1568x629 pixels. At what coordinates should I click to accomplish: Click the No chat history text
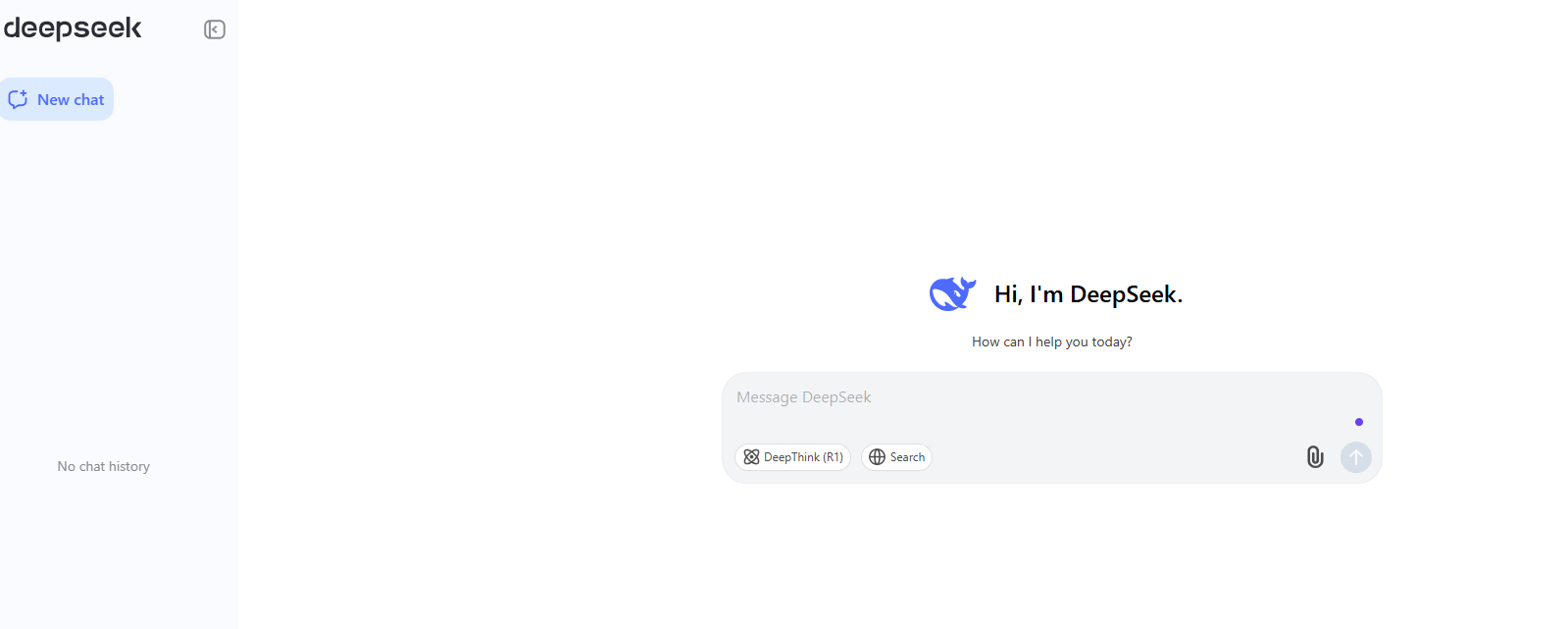(x=104, y=466)
